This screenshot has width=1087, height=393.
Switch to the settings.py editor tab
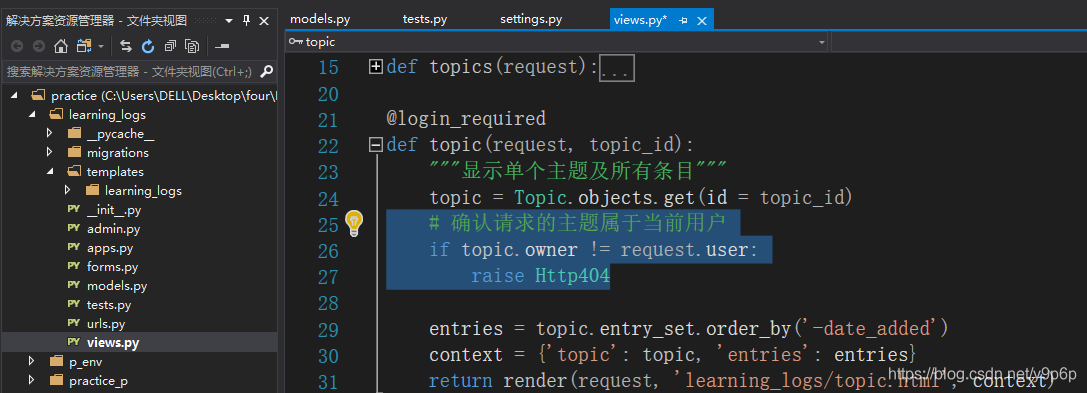click(531, 19)
